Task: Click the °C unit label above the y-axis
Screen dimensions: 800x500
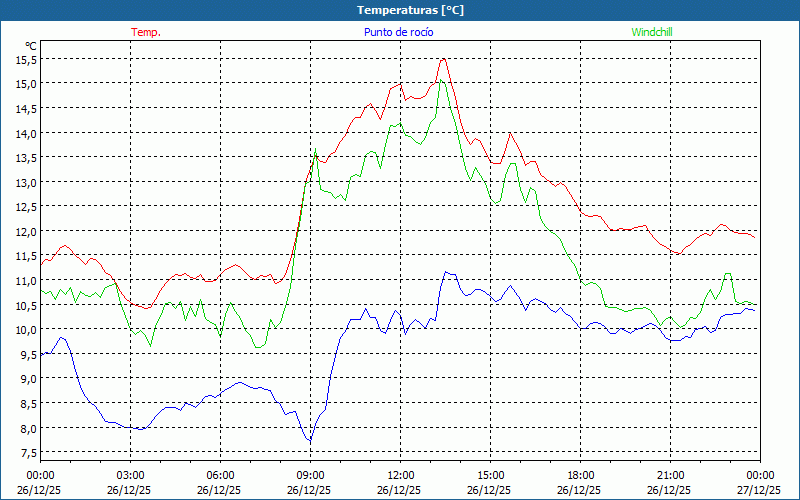Action: pos(30,46)
